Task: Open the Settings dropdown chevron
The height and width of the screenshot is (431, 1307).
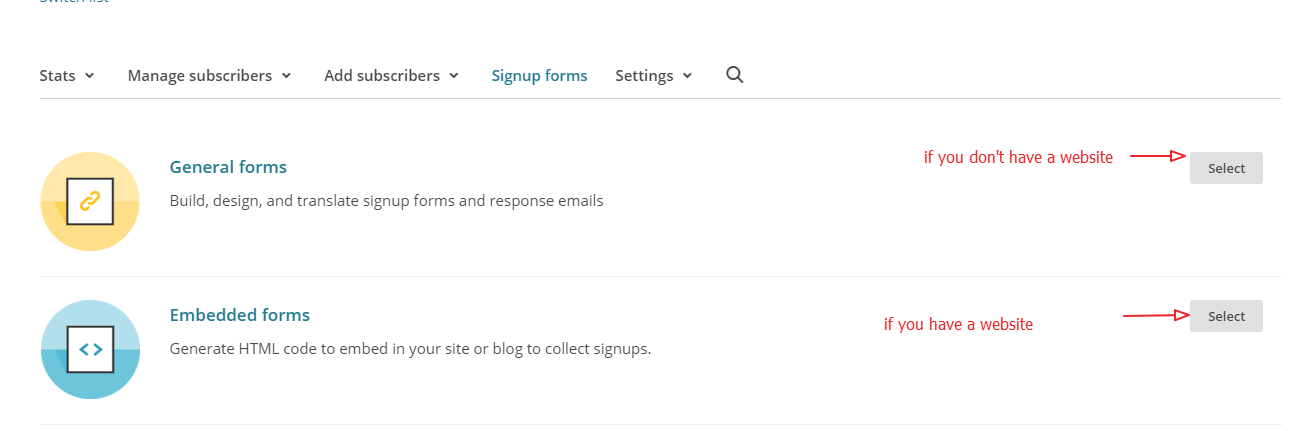Action: [x=687, y=76]
